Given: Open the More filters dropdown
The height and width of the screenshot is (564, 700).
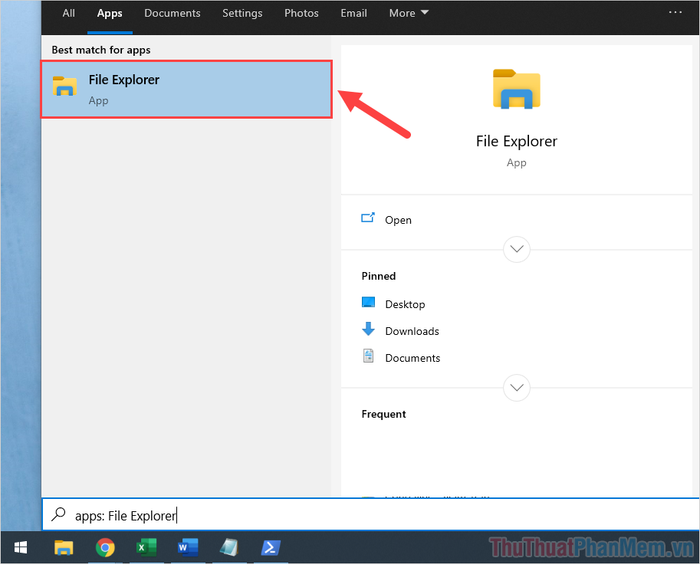Looking at the screenshot, I should 408,13.
